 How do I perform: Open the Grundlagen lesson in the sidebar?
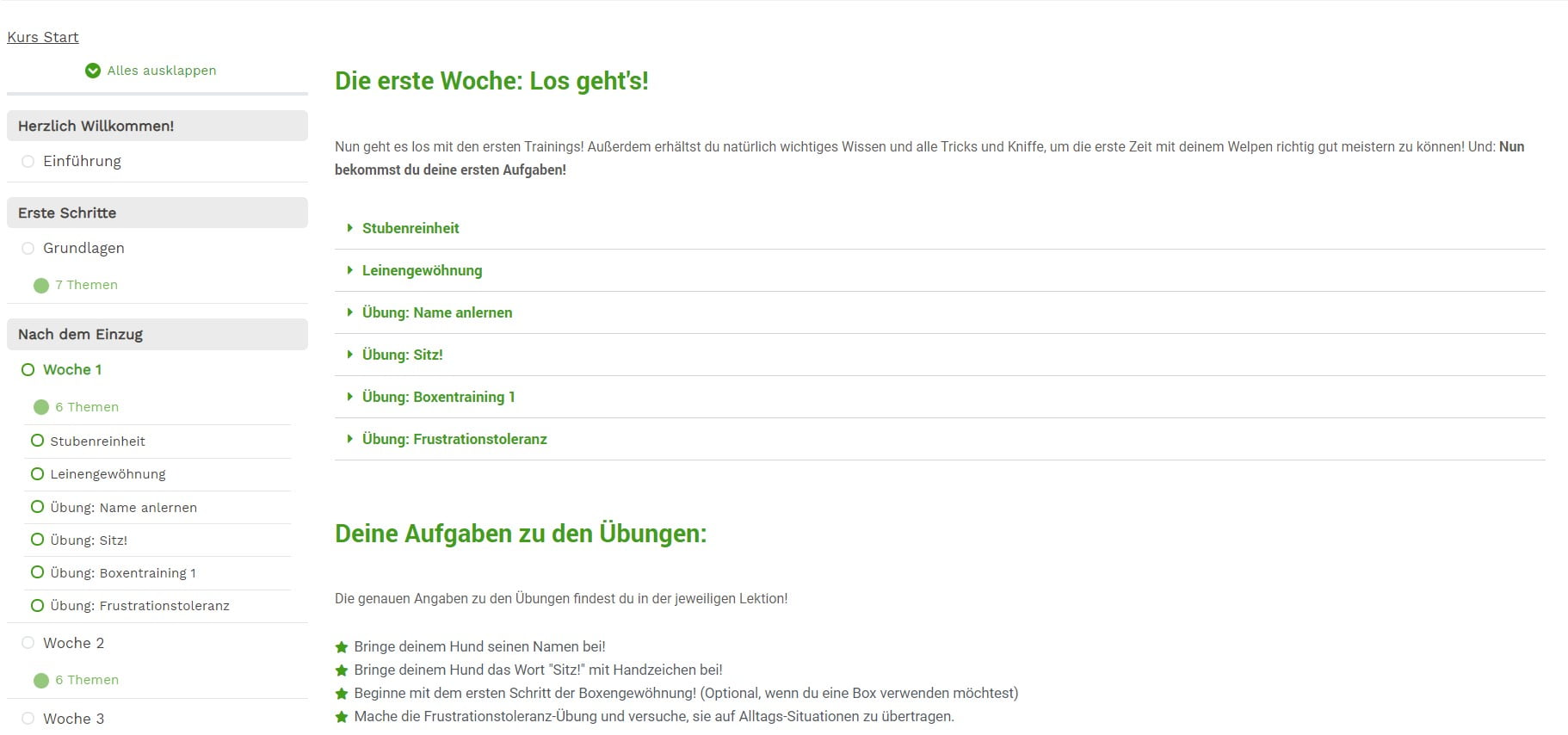(83, 248)
